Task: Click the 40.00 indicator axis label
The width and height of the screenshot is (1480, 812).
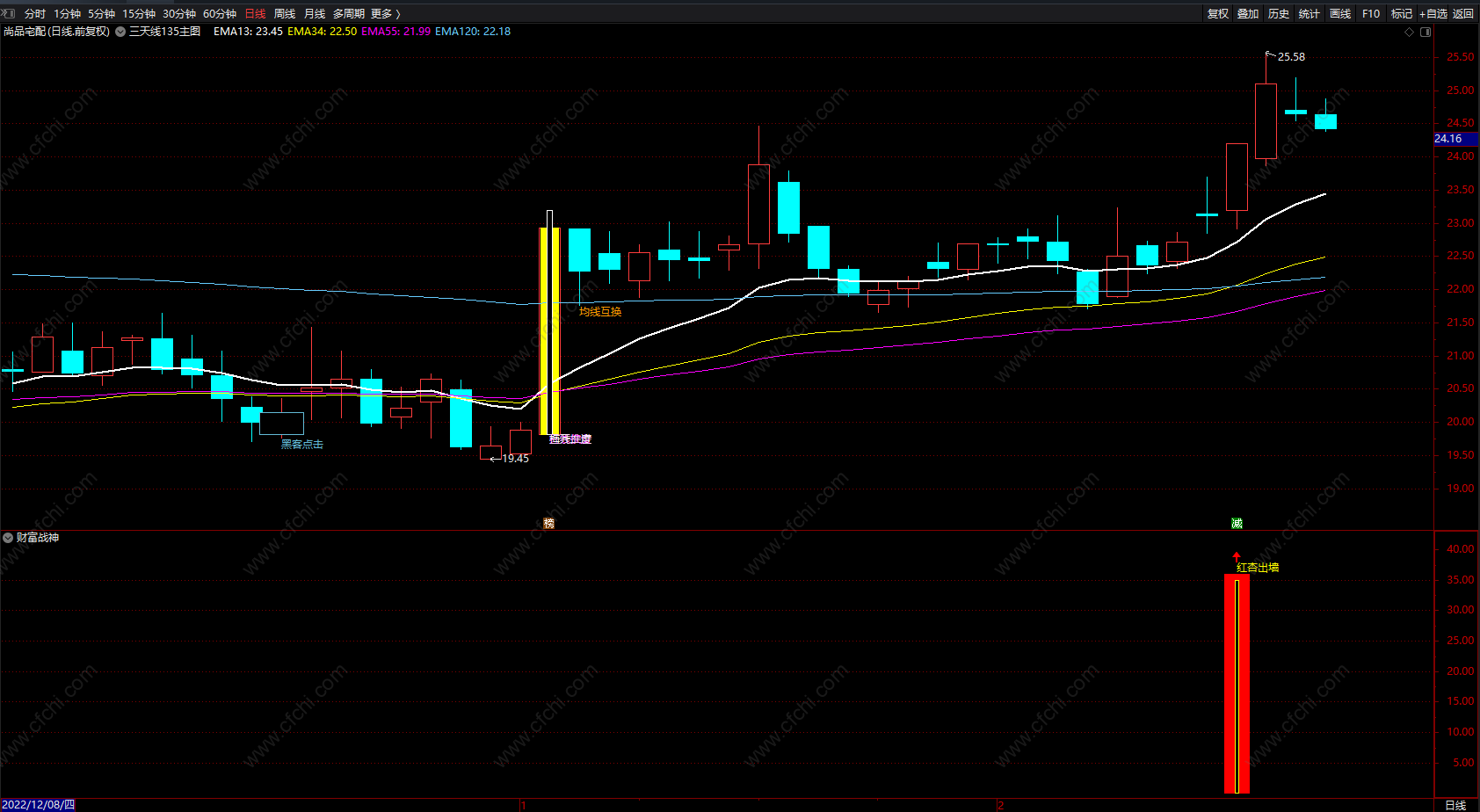Action: (1461, 549)
